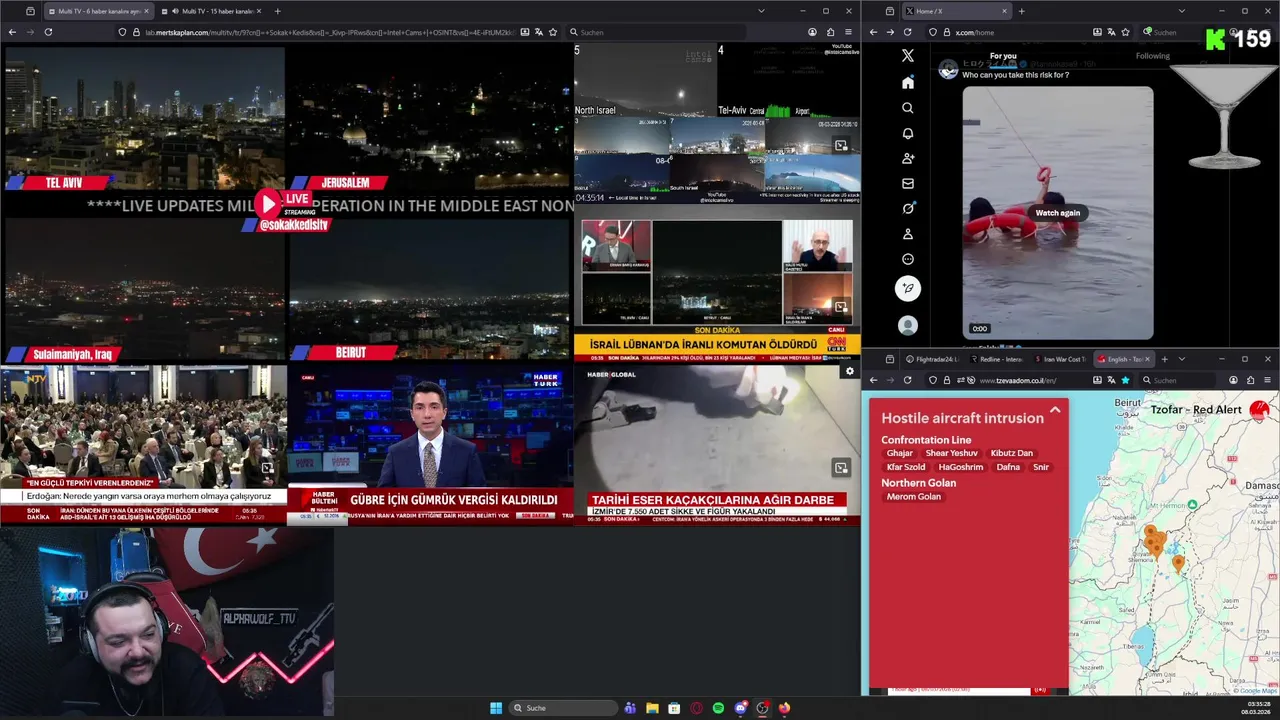Click the taskbar Suche search box
This screenshot has height=720, width=1280.
(x=564, y=708)
